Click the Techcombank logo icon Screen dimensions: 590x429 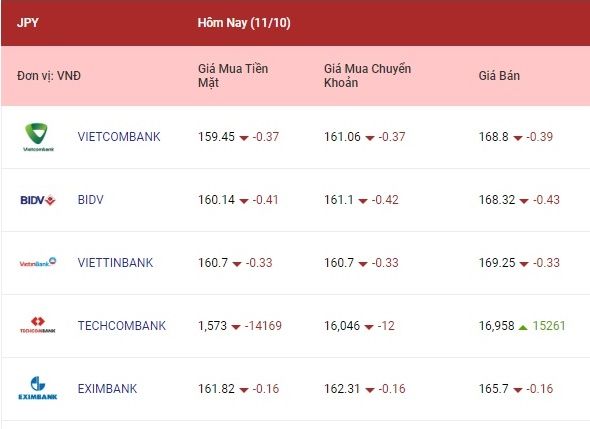pos(38,325)
